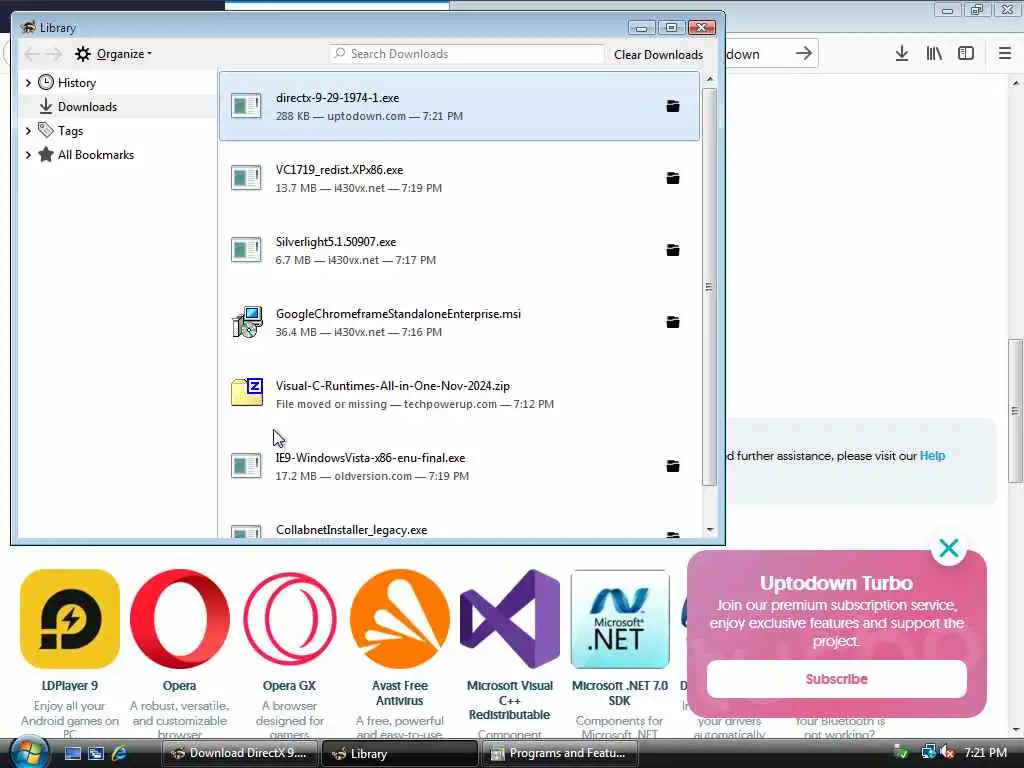Switch to Programs and Features taskbar button
1024x768 pixels.
560,754
